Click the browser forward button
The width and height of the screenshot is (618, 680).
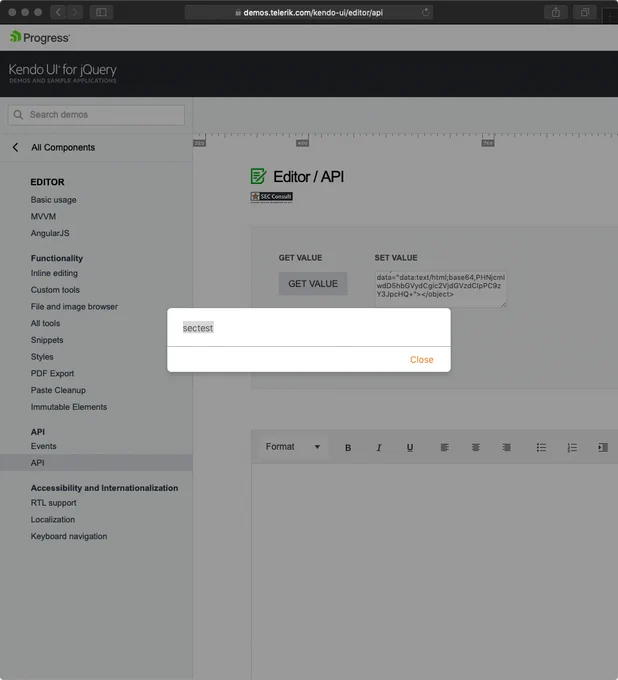(x=75, y=12)
